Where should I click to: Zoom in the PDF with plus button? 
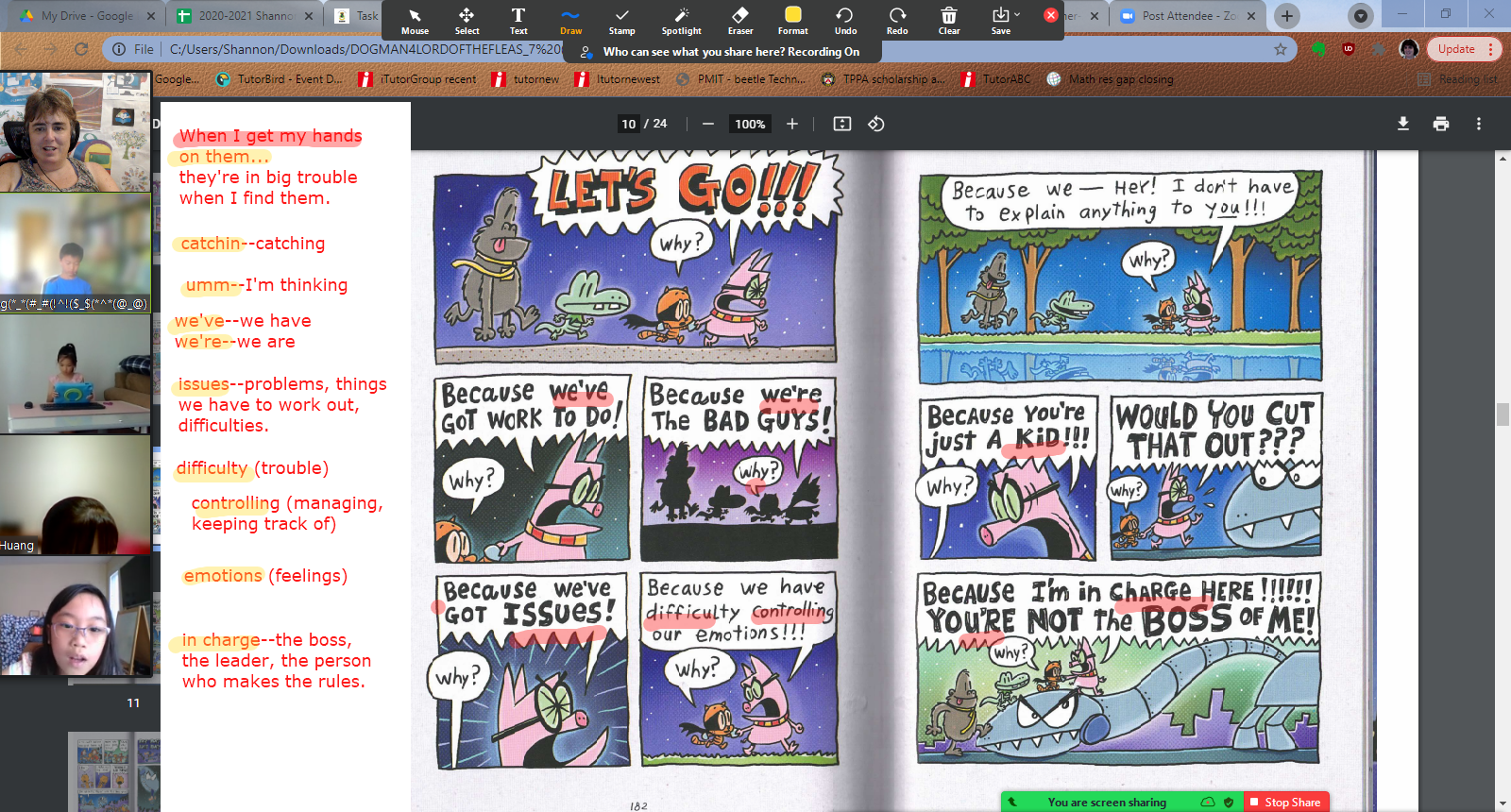click(x=792, y=124)
